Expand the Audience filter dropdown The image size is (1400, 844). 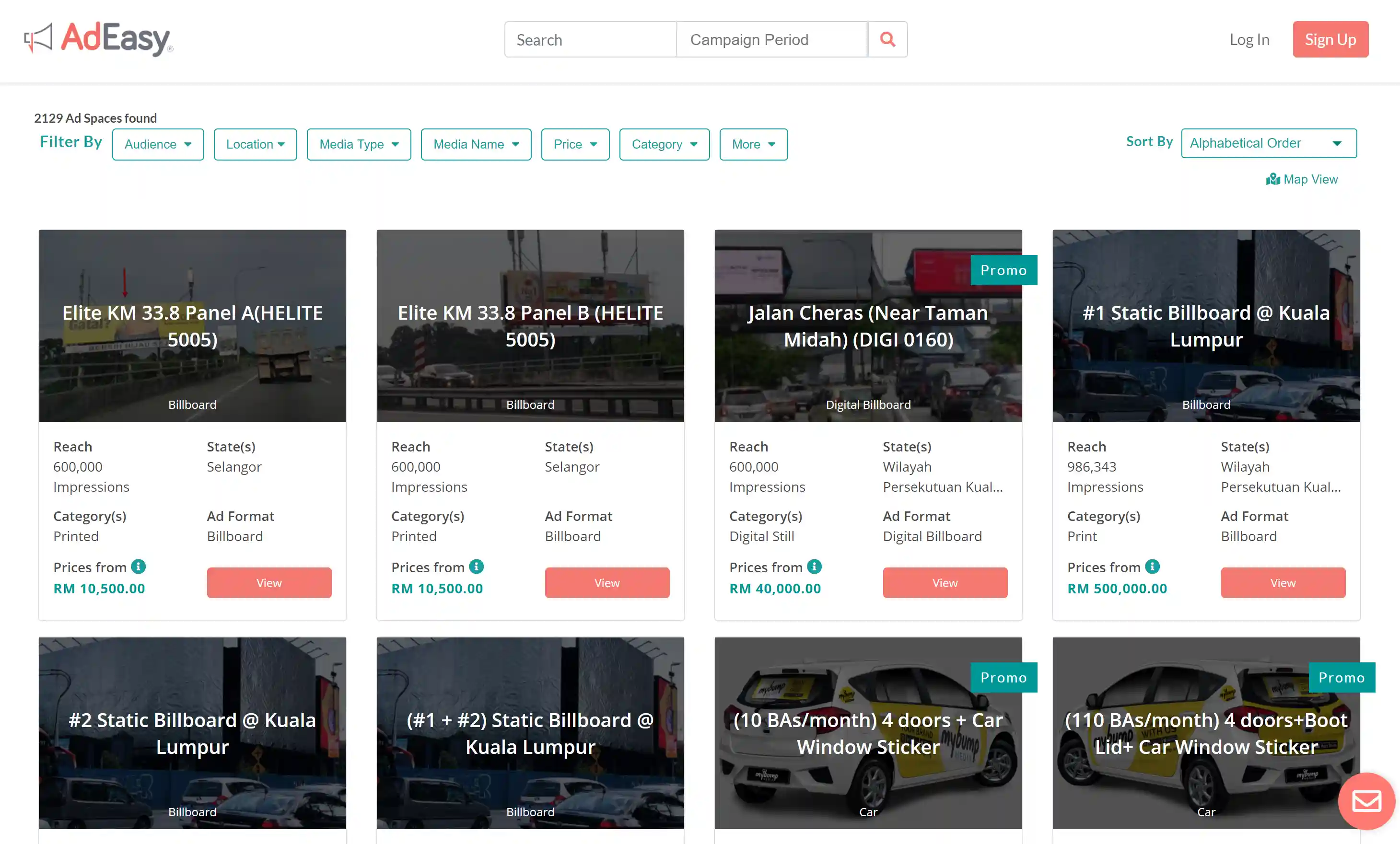click(157, 144)
